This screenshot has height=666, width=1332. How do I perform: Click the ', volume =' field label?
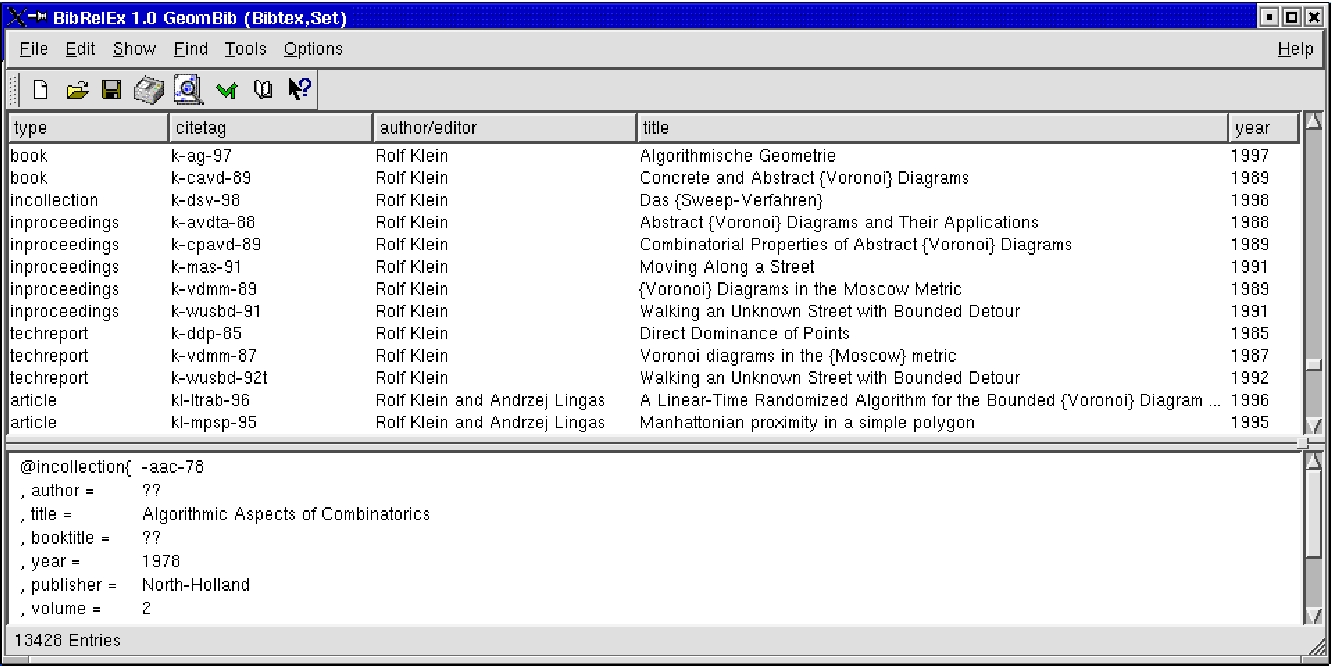(60, 608)
